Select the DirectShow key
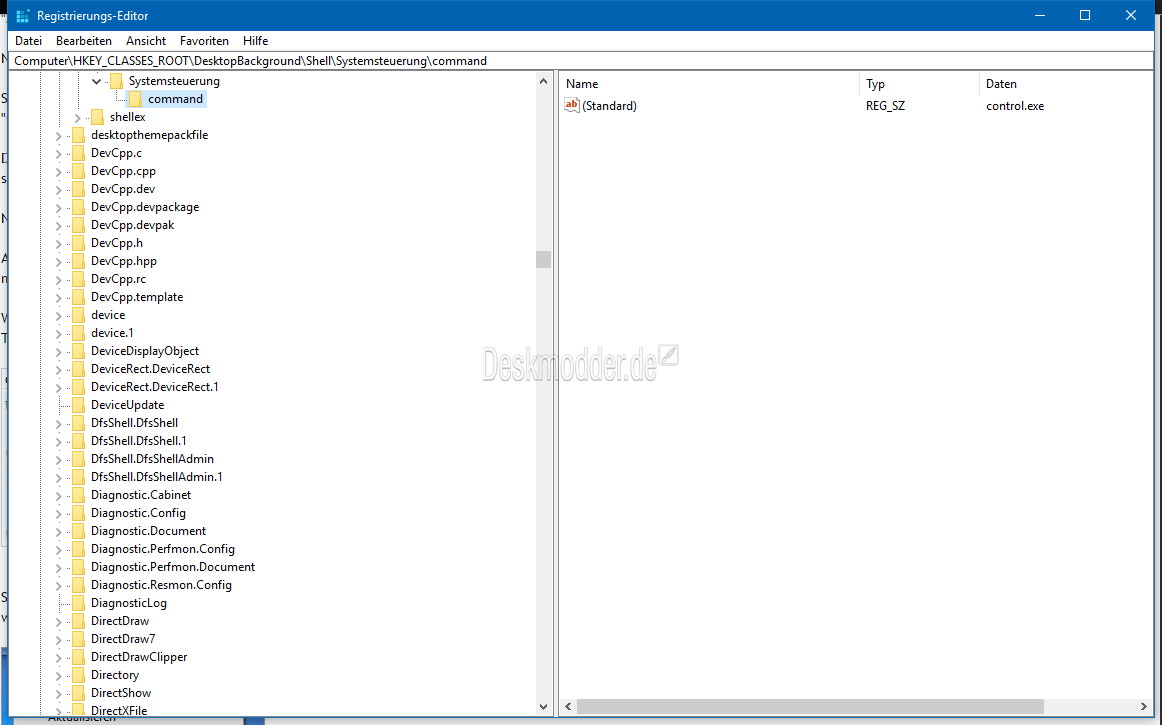1162x725 pixels. 121,693
